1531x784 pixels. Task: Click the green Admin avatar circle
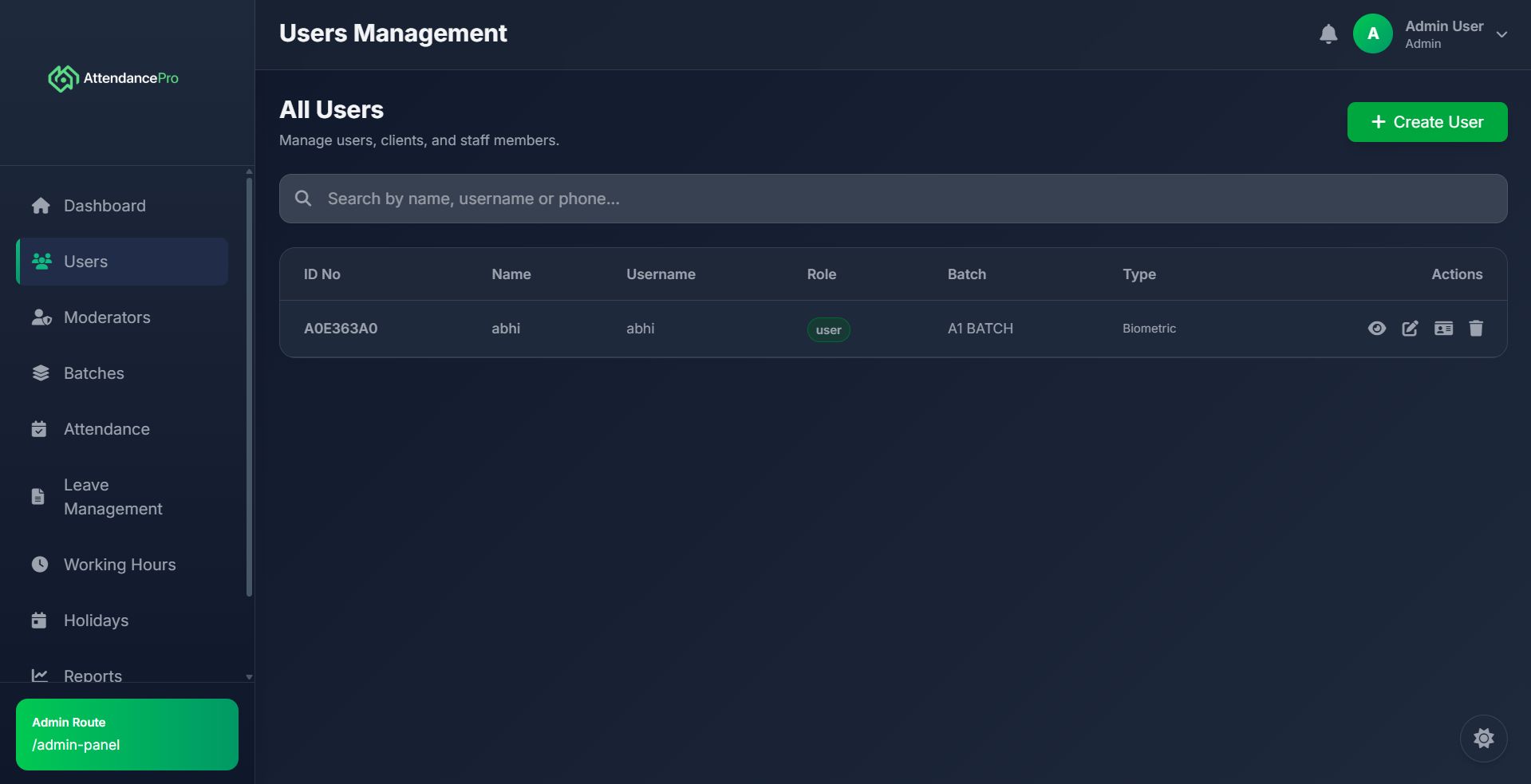click(x=1372, y=34)
